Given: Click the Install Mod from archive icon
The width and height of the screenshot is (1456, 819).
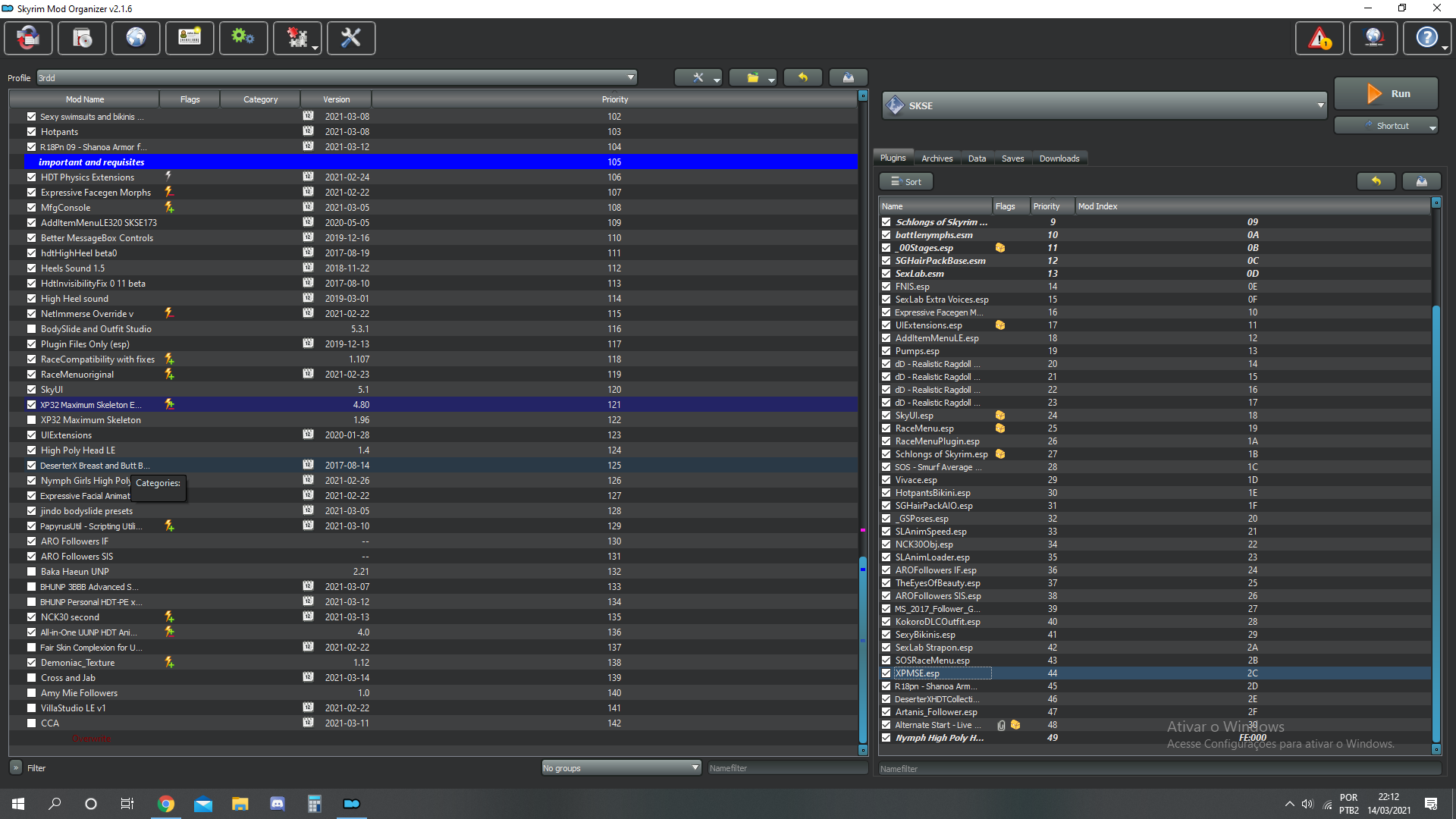Looking at the screenshot, I should (x=82, y=37).
